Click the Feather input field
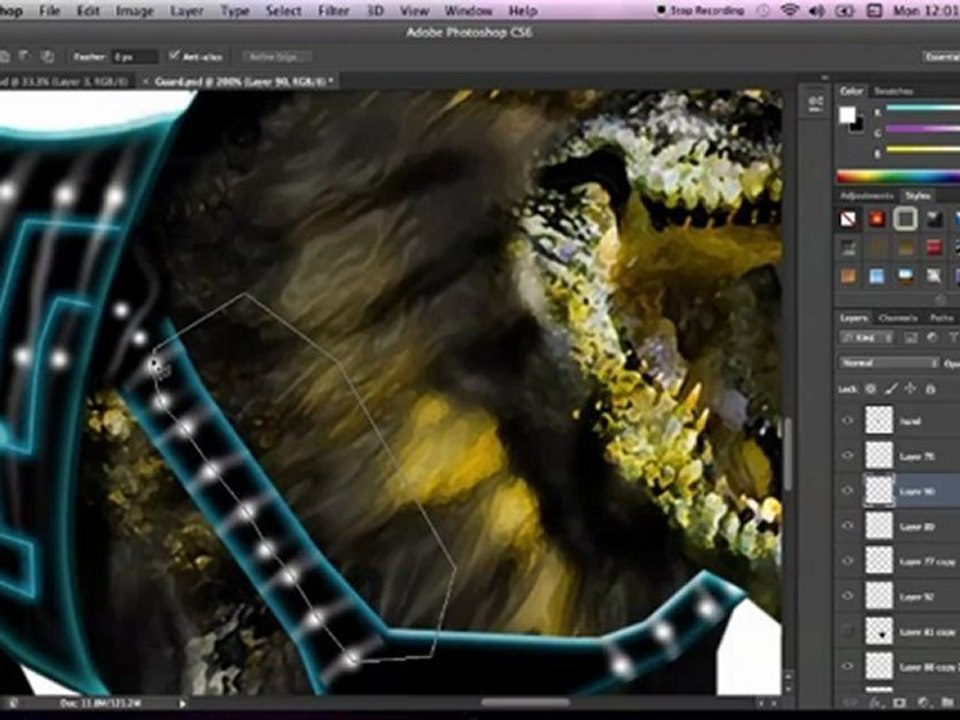This screenshot has width=960, height=720. [x=134, y=57]
